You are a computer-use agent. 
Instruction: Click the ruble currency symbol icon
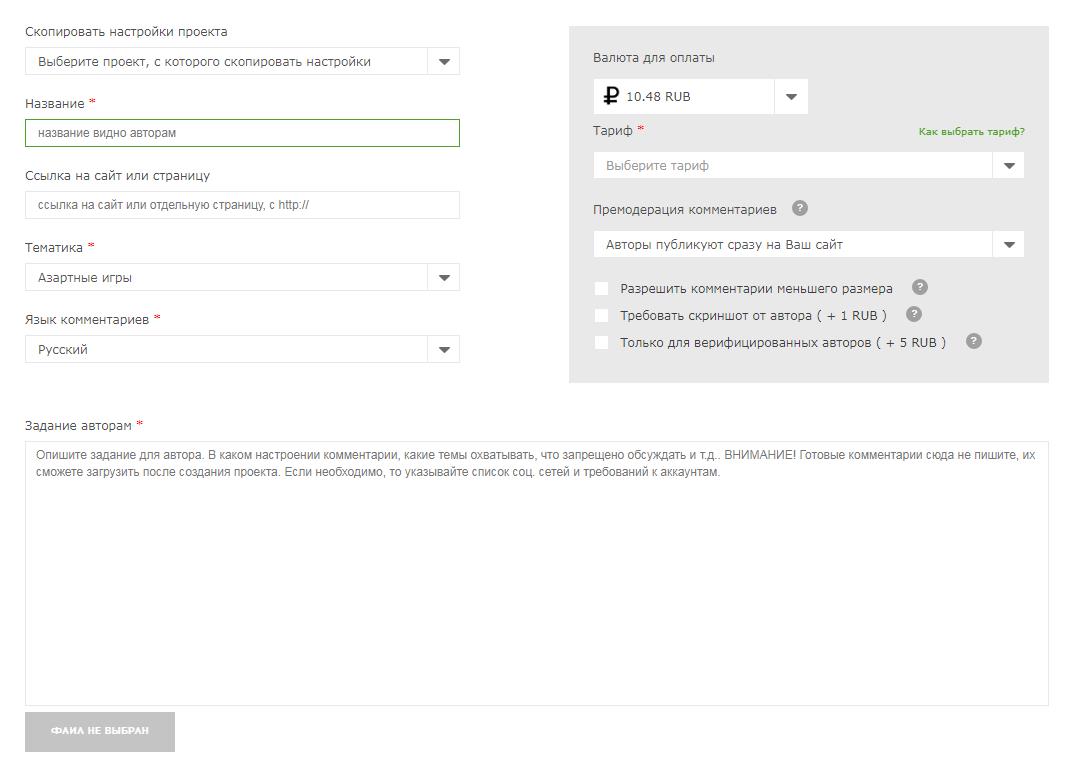point(610,96)
